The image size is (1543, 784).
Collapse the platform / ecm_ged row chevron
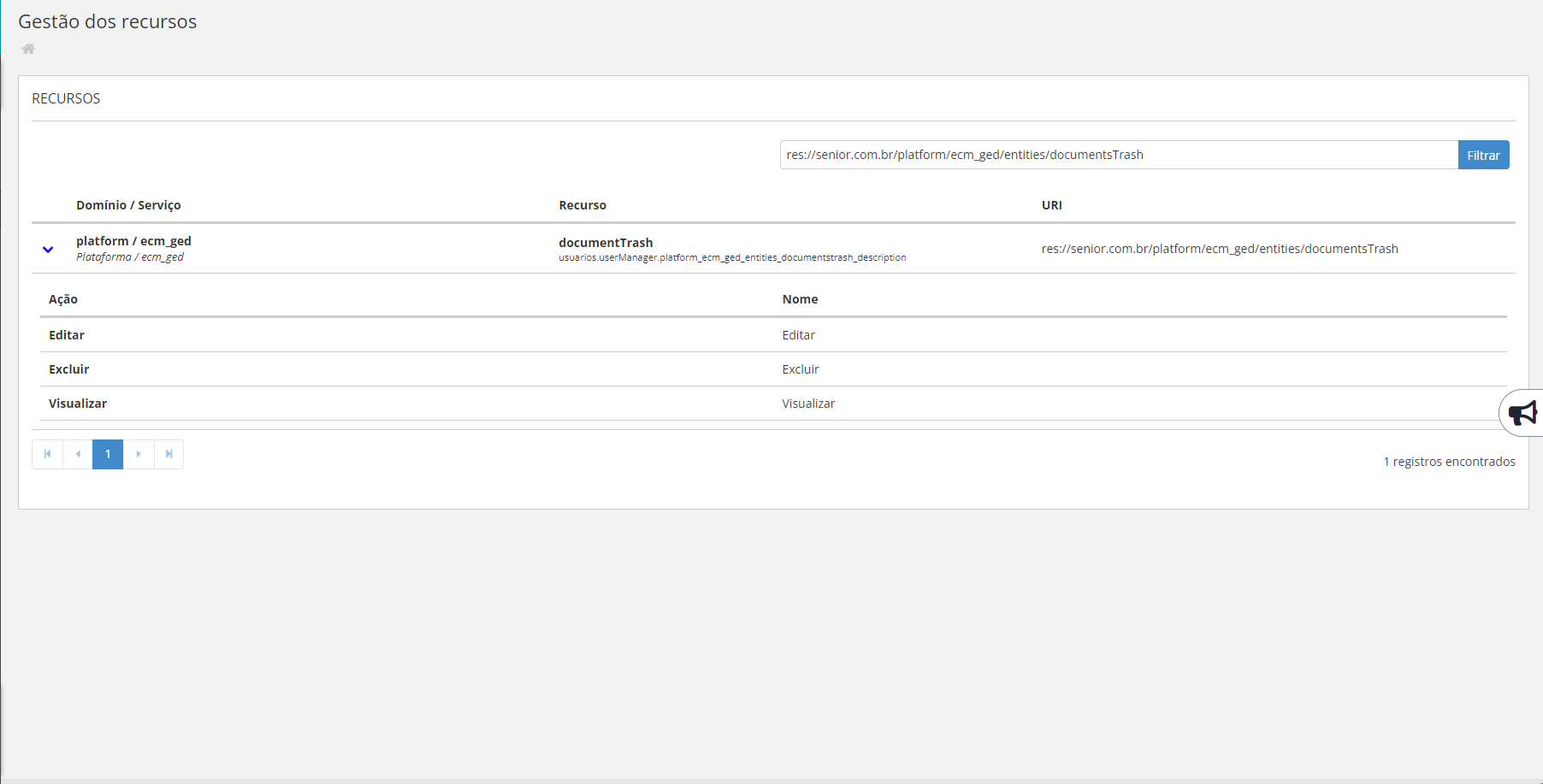[48, 250]
